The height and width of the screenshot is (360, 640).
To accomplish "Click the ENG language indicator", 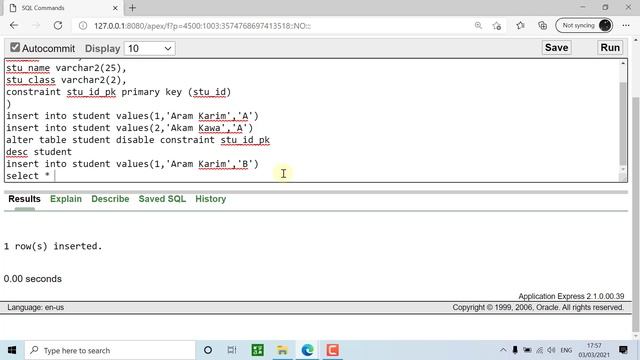I will (x=566, y=350).
